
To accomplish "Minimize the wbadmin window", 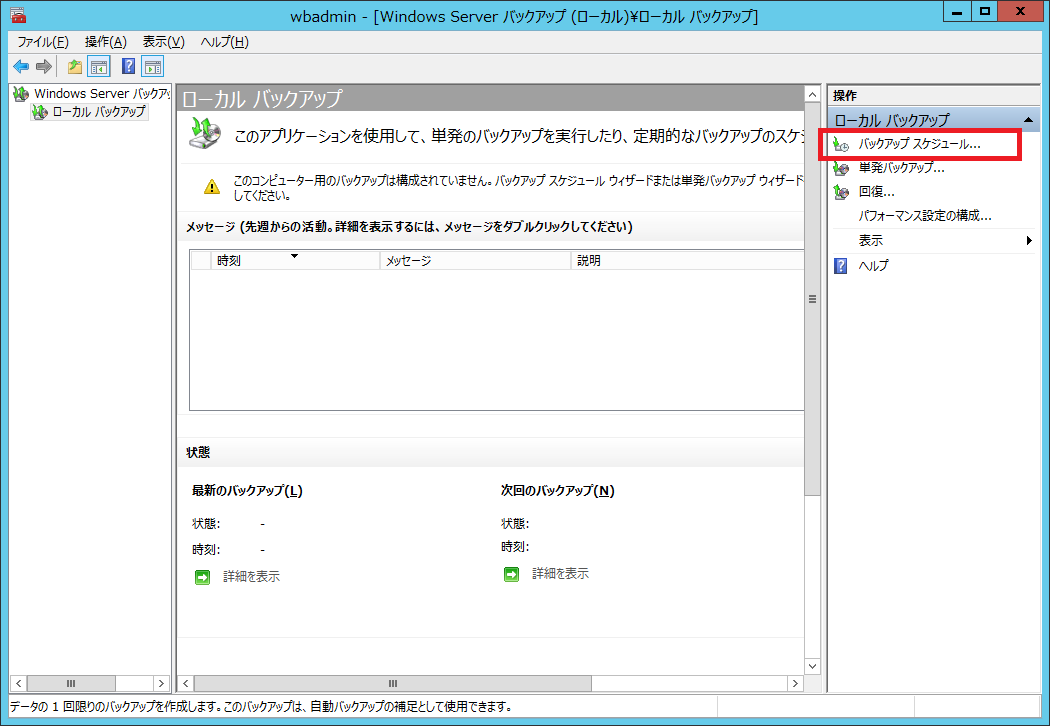I will tap(958, 11).
